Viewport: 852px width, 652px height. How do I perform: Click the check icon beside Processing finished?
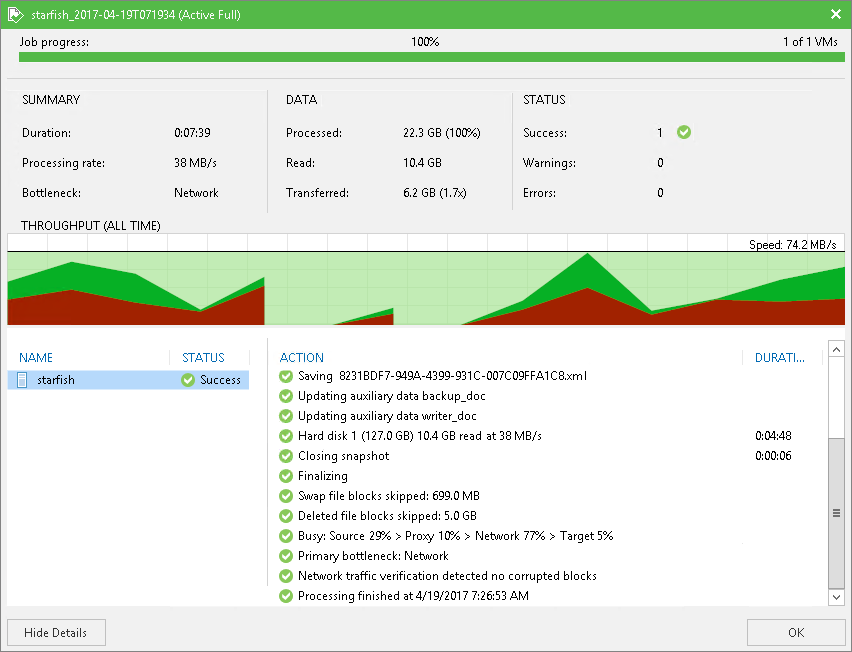pos(286,596)
